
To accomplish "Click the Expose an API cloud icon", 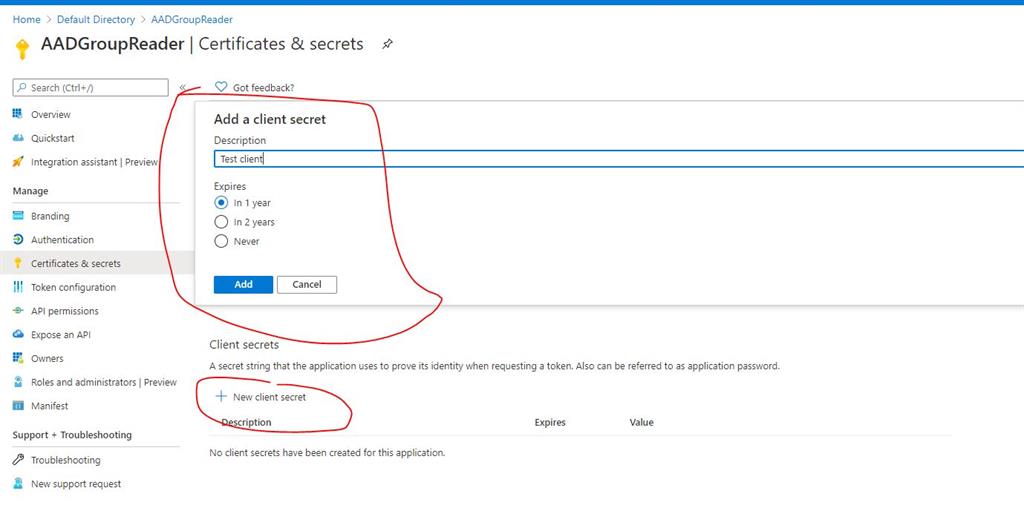I will 18,335.
